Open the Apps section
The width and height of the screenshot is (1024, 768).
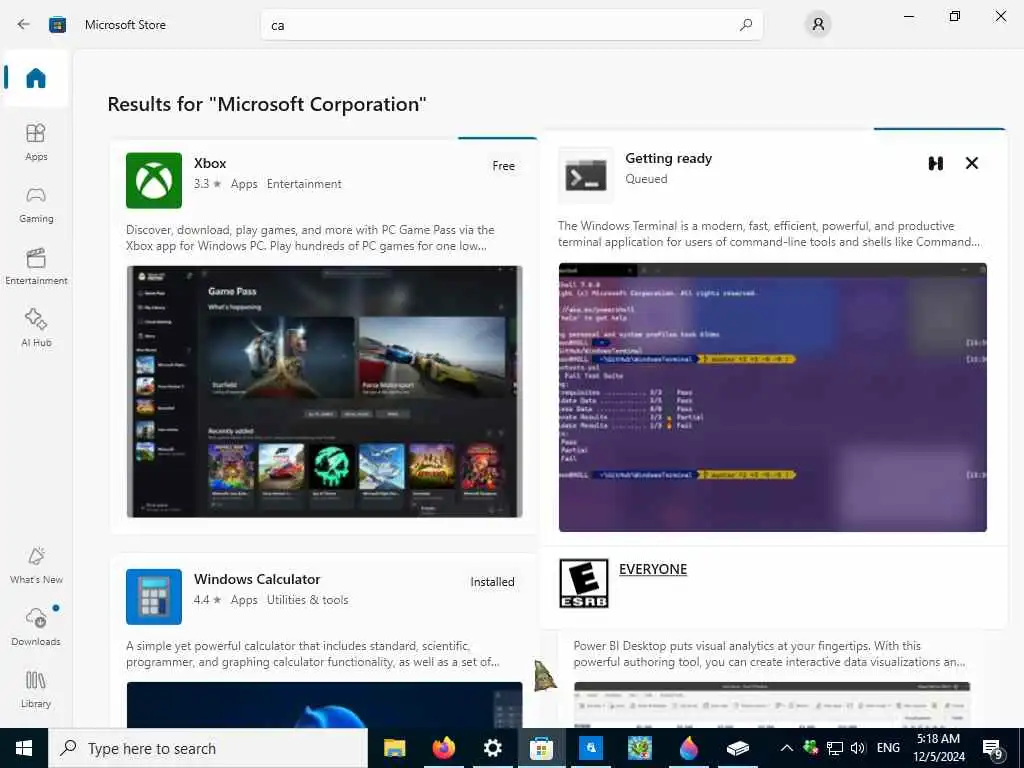pos(36,142)
